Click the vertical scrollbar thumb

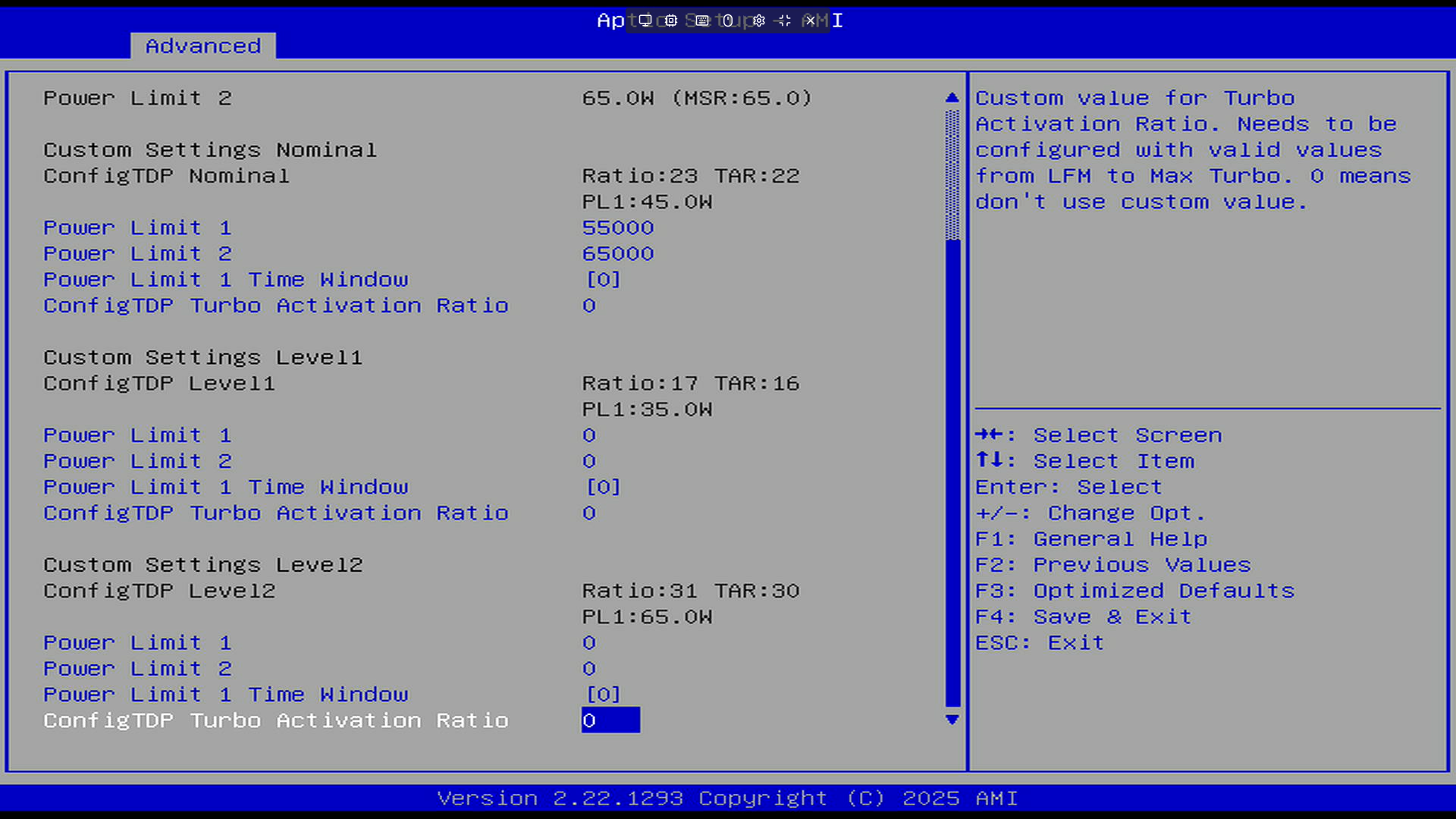tap(952, 470)
